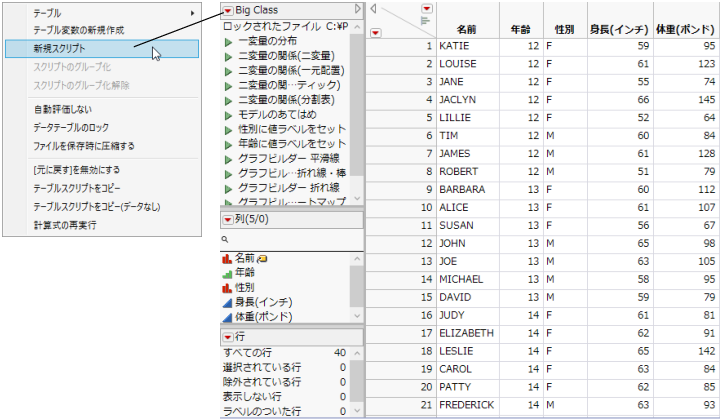Open the Big Class red triangle menu
This screenshot has height=420, width=722.
click(228, 10)
